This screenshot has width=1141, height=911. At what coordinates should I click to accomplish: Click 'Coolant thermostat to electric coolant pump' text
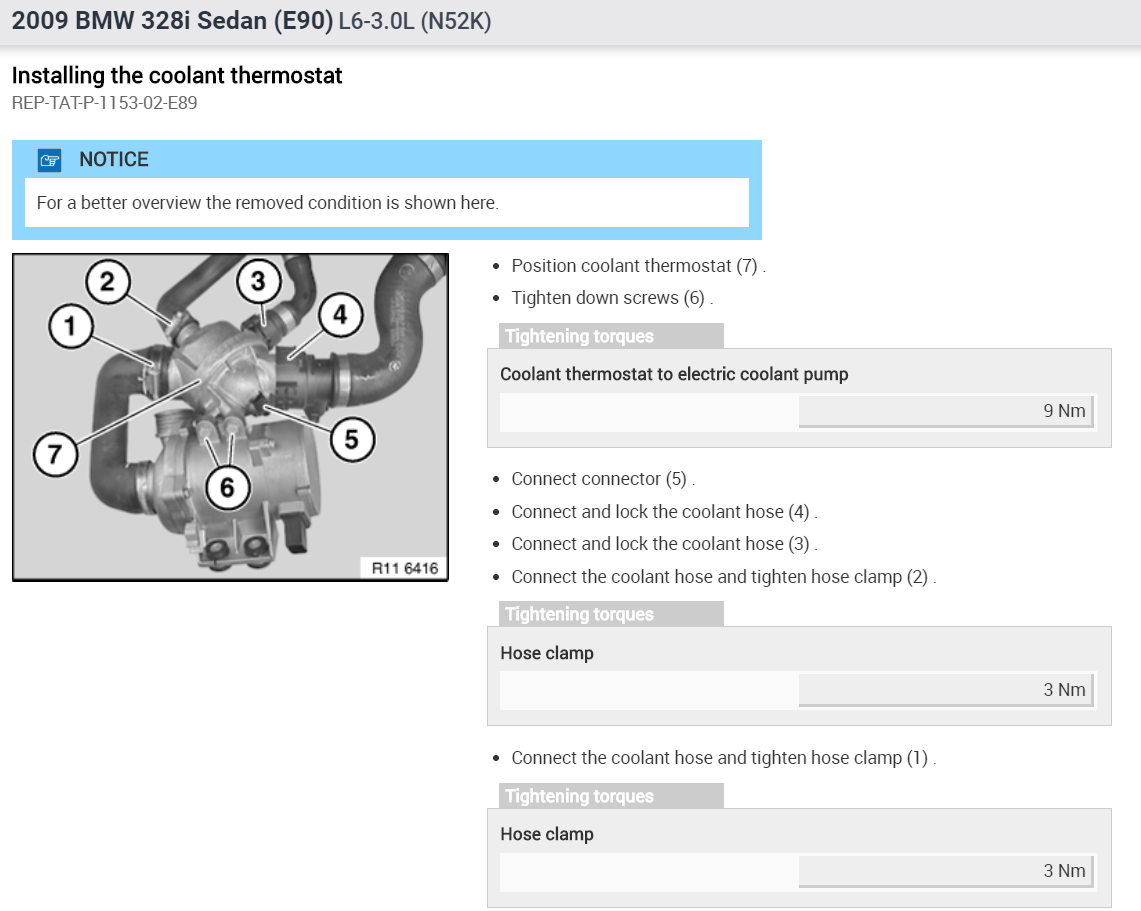click(674, 374)
